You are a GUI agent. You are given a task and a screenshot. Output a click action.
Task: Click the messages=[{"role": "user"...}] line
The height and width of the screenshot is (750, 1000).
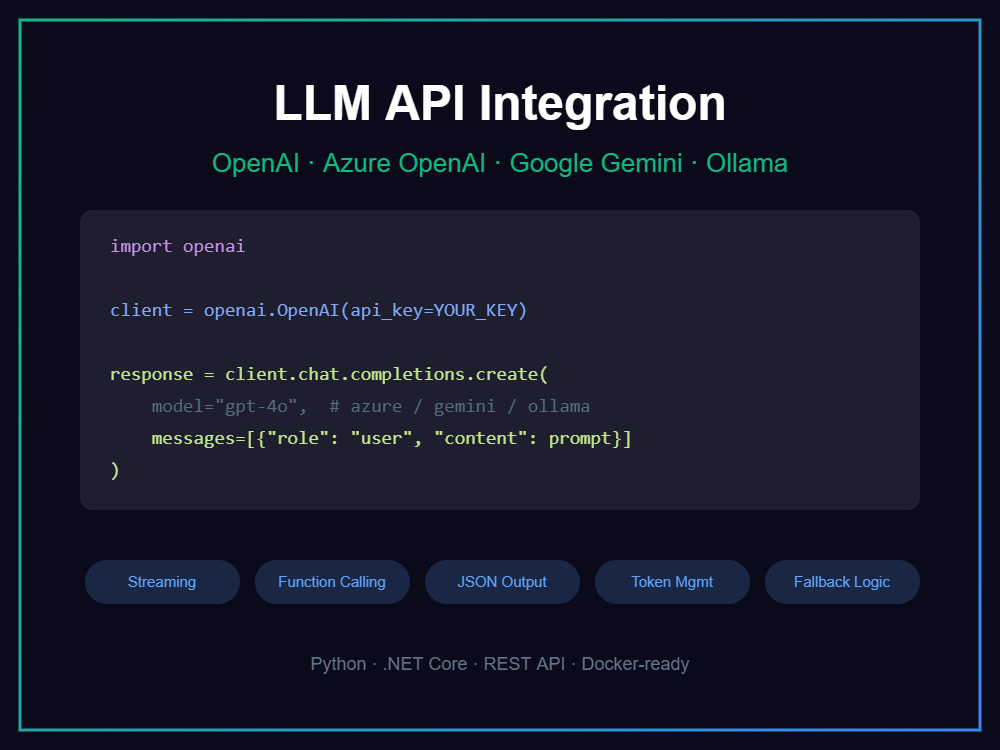(392, 438)
